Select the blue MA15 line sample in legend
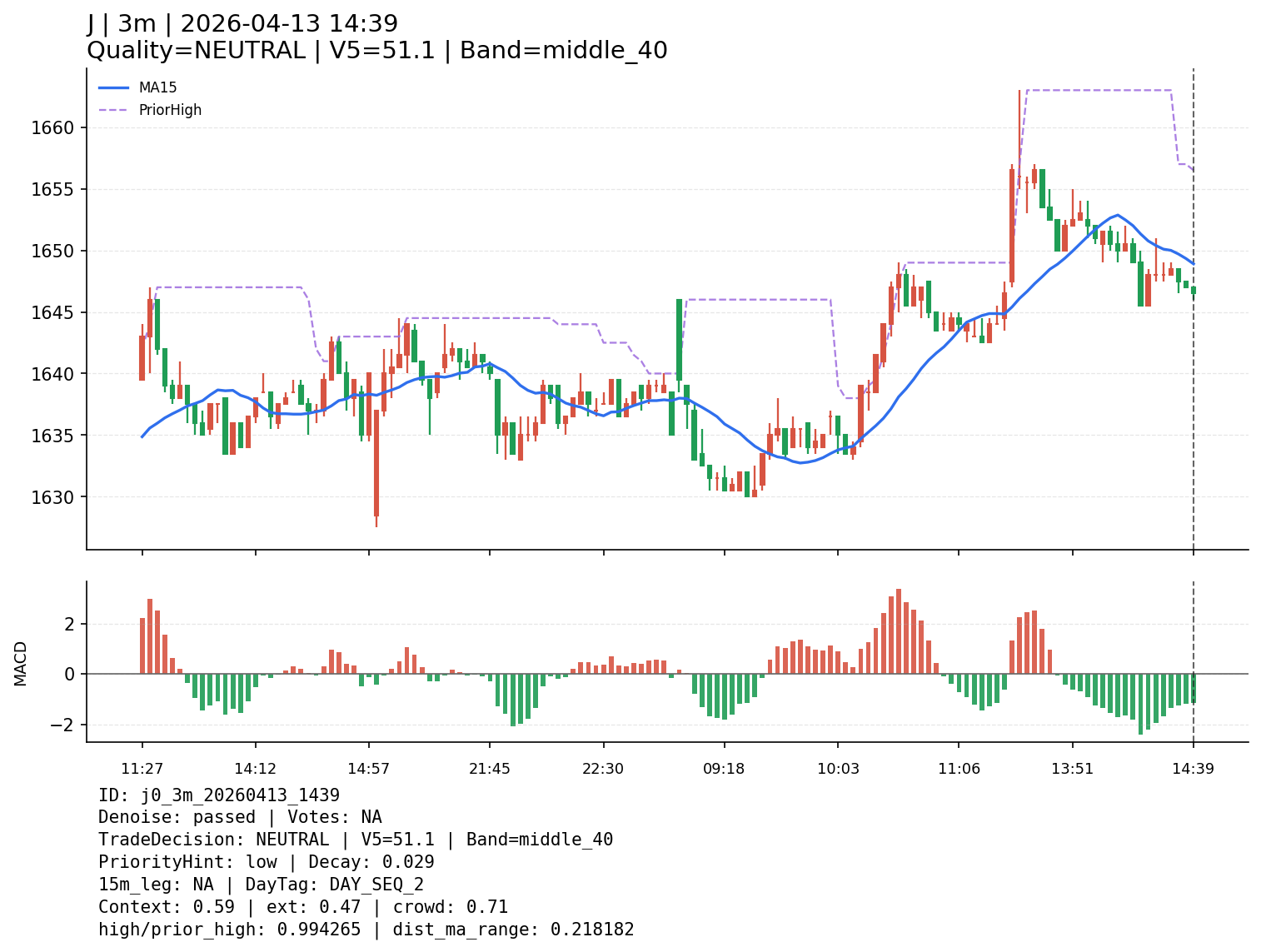This screenshot has width=1261, height=952. pos(114,87)
